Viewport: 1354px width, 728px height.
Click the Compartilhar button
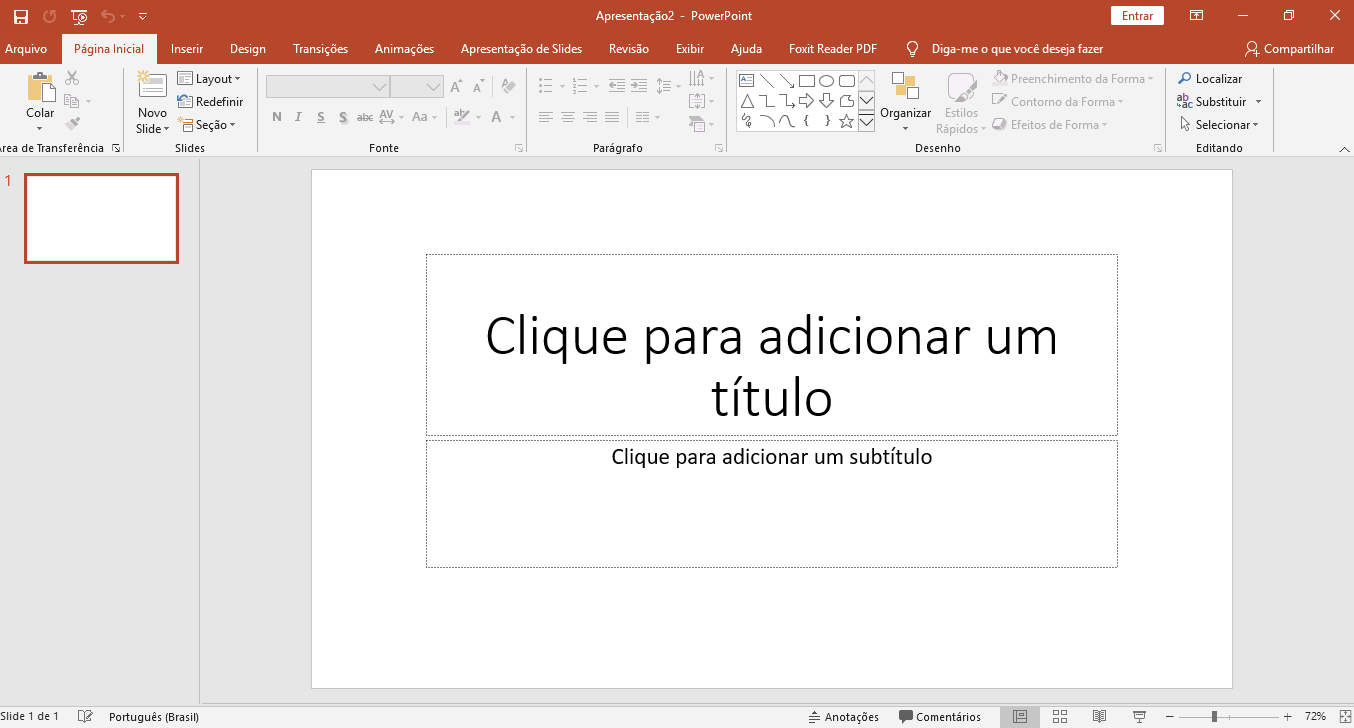coord(1289,49)
